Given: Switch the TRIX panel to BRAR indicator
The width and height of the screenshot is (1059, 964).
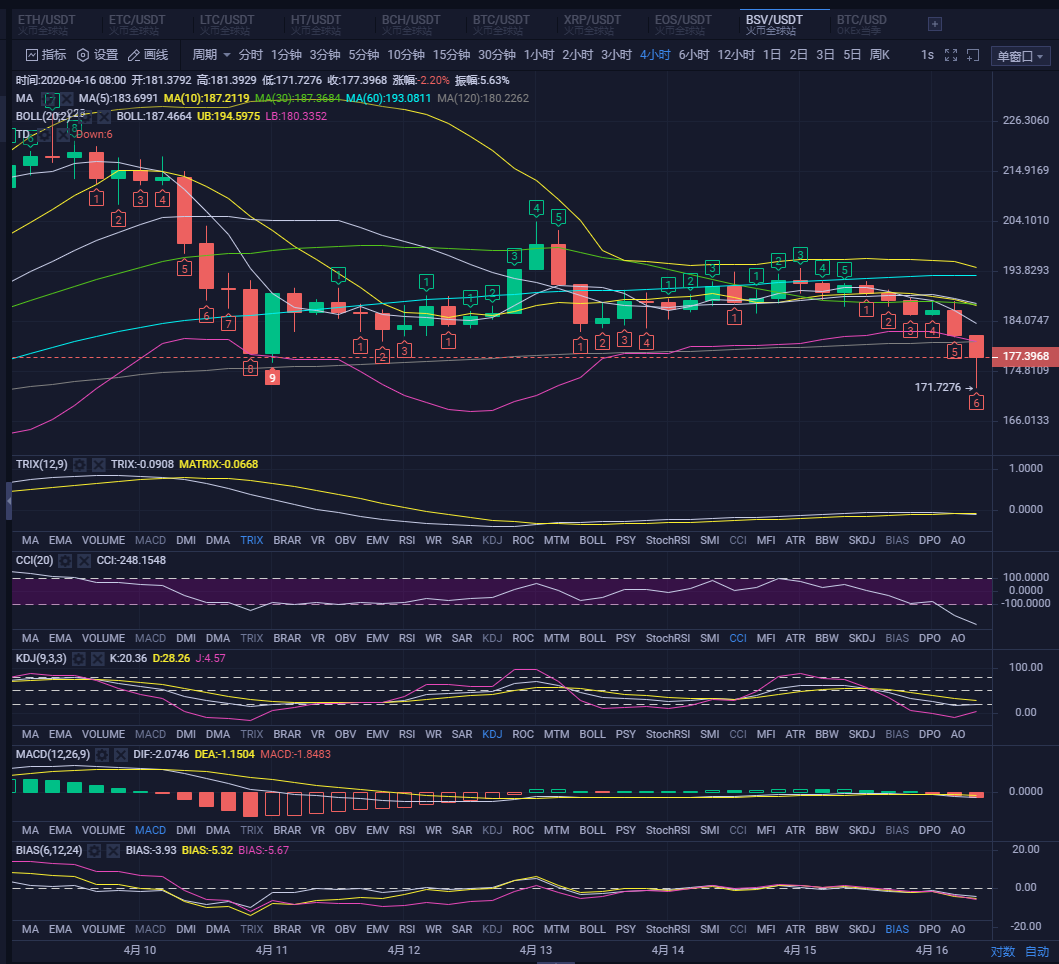Looking at the screenshot, I should coord(287,540).
